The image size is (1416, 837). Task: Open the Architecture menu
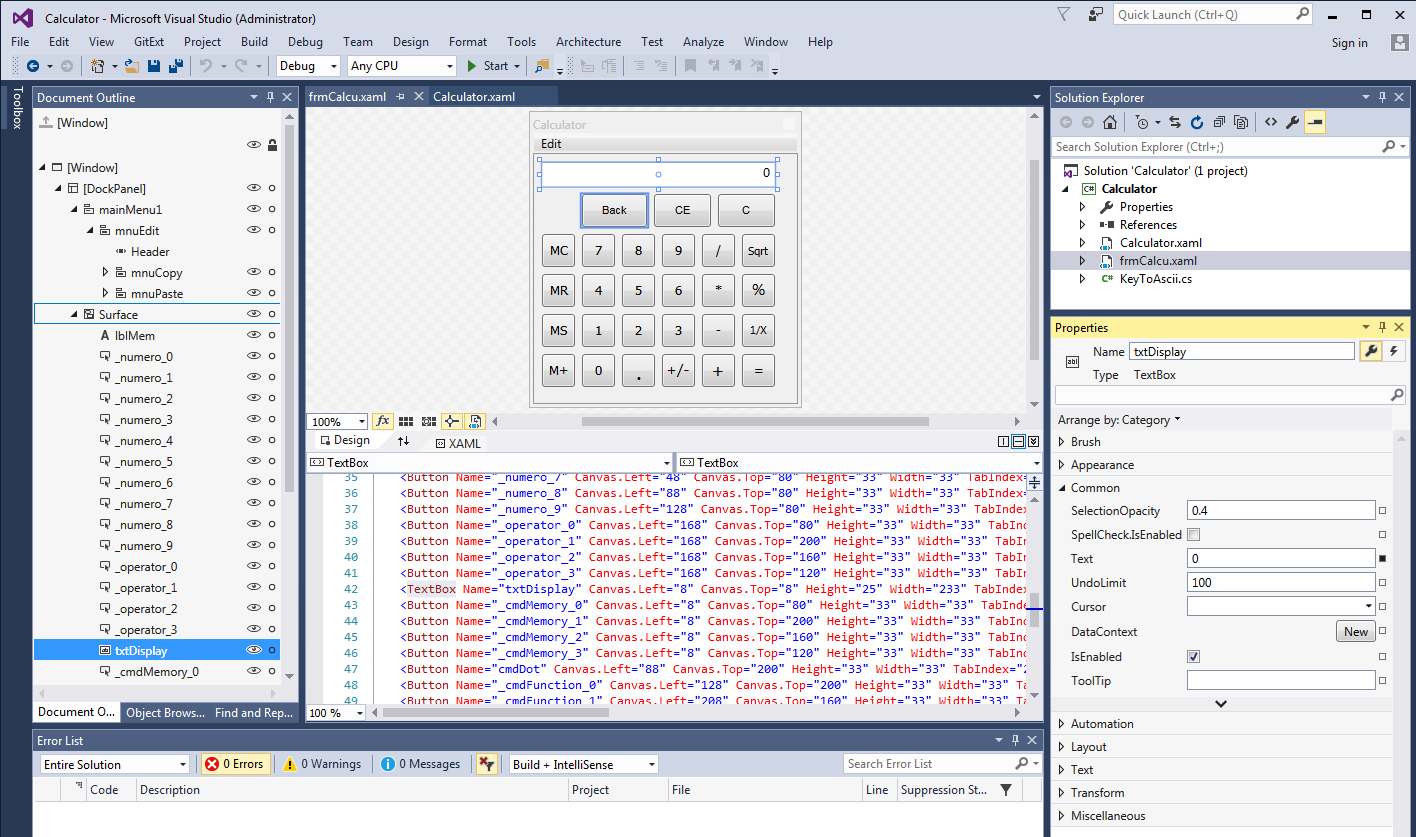point(588,42)
